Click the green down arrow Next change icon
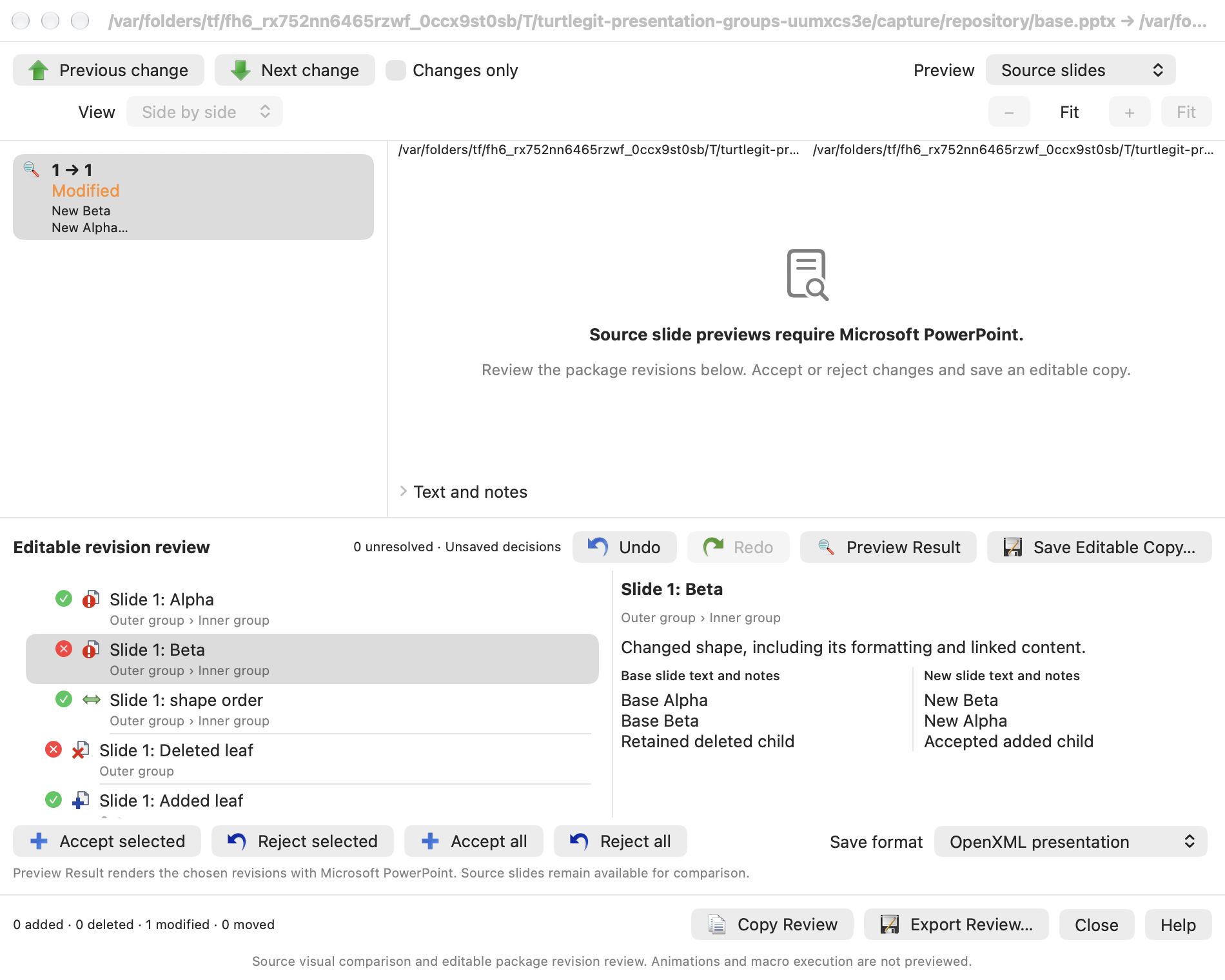 pos(240,70)
